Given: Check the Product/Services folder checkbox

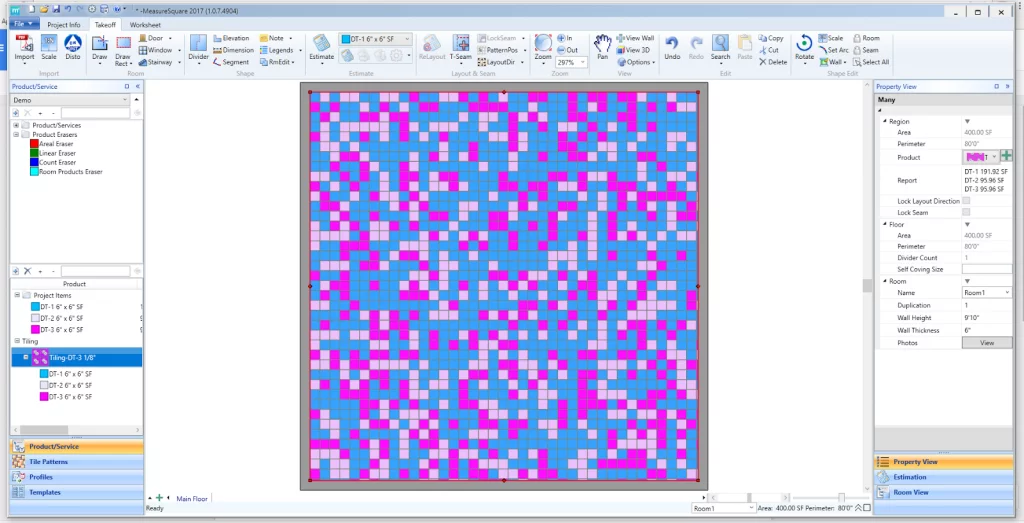Looking at the screenshot, I should click(26, 125).
